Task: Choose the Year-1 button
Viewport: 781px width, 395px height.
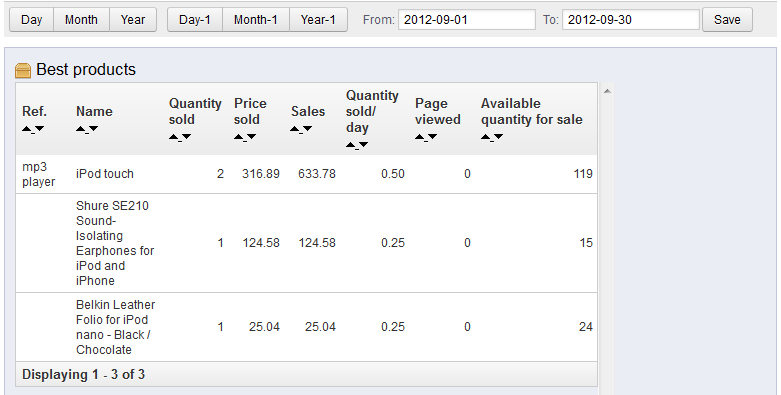Action: [318, 20]
